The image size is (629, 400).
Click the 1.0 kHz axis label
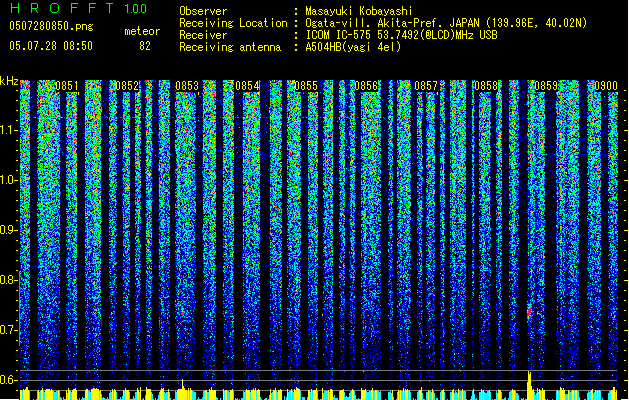(8, 180)
